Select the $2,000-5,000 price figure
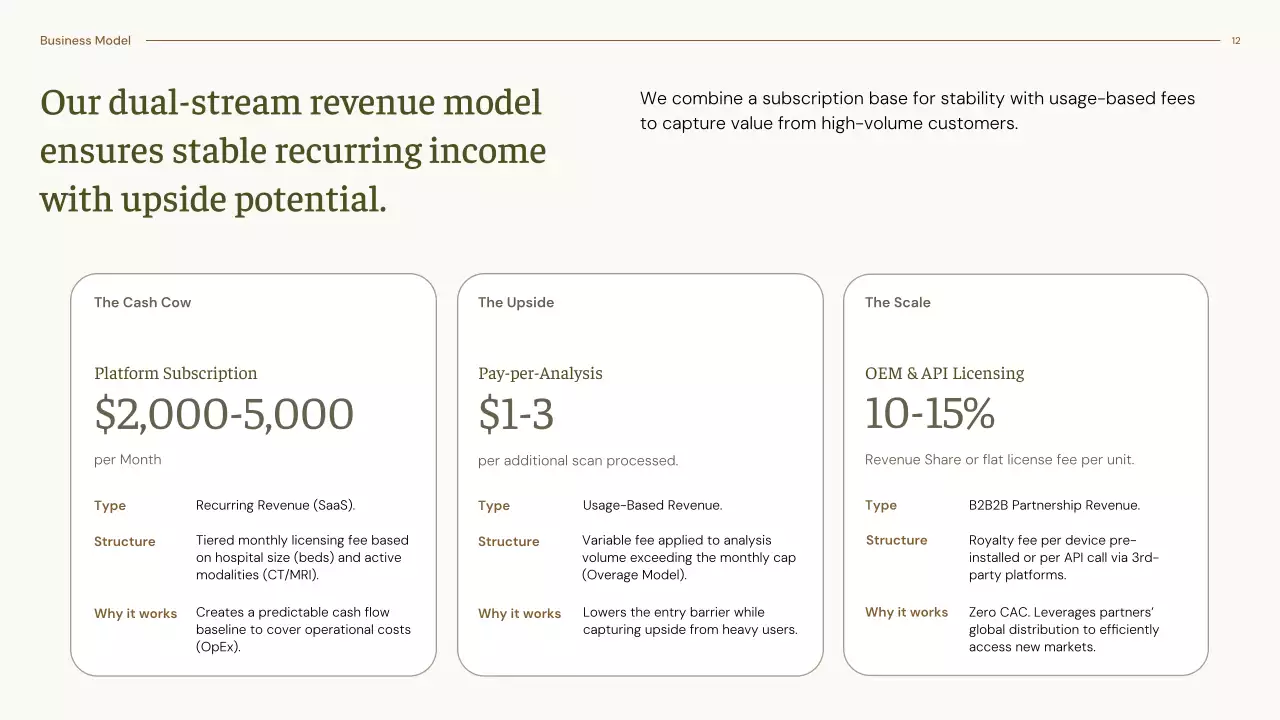 tap(224, 415)
